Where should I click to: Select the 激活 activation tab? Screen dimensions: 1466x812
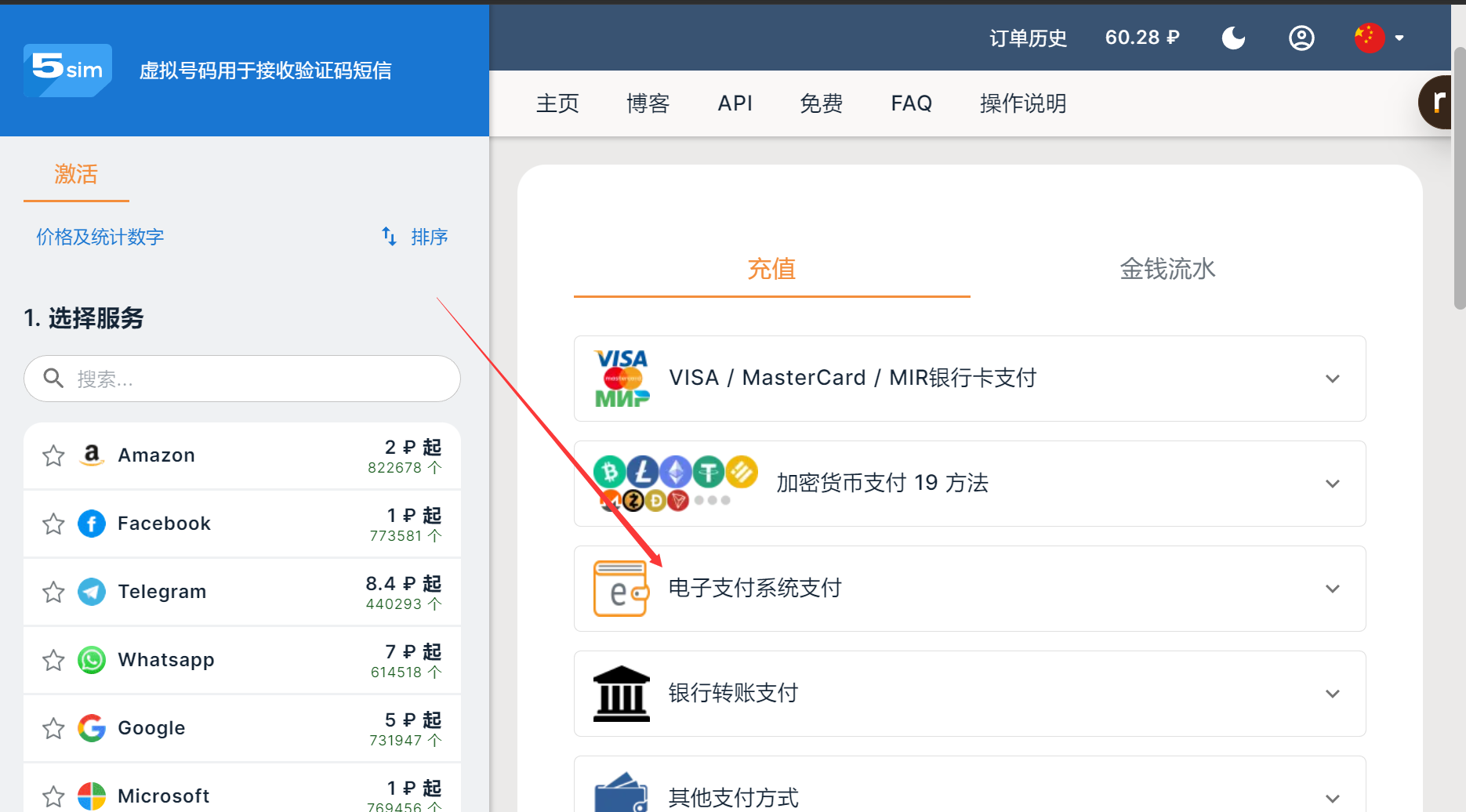[x=76, y=174]
